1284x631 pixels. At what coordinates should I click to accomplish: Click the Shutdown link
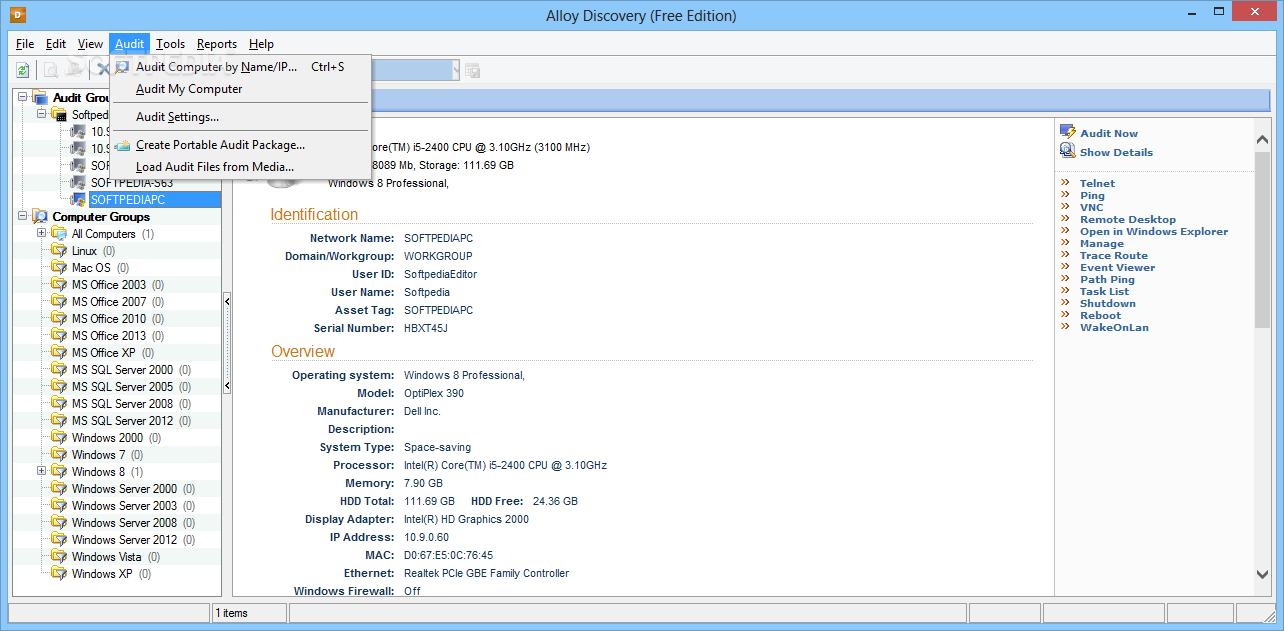point(1108,304)
